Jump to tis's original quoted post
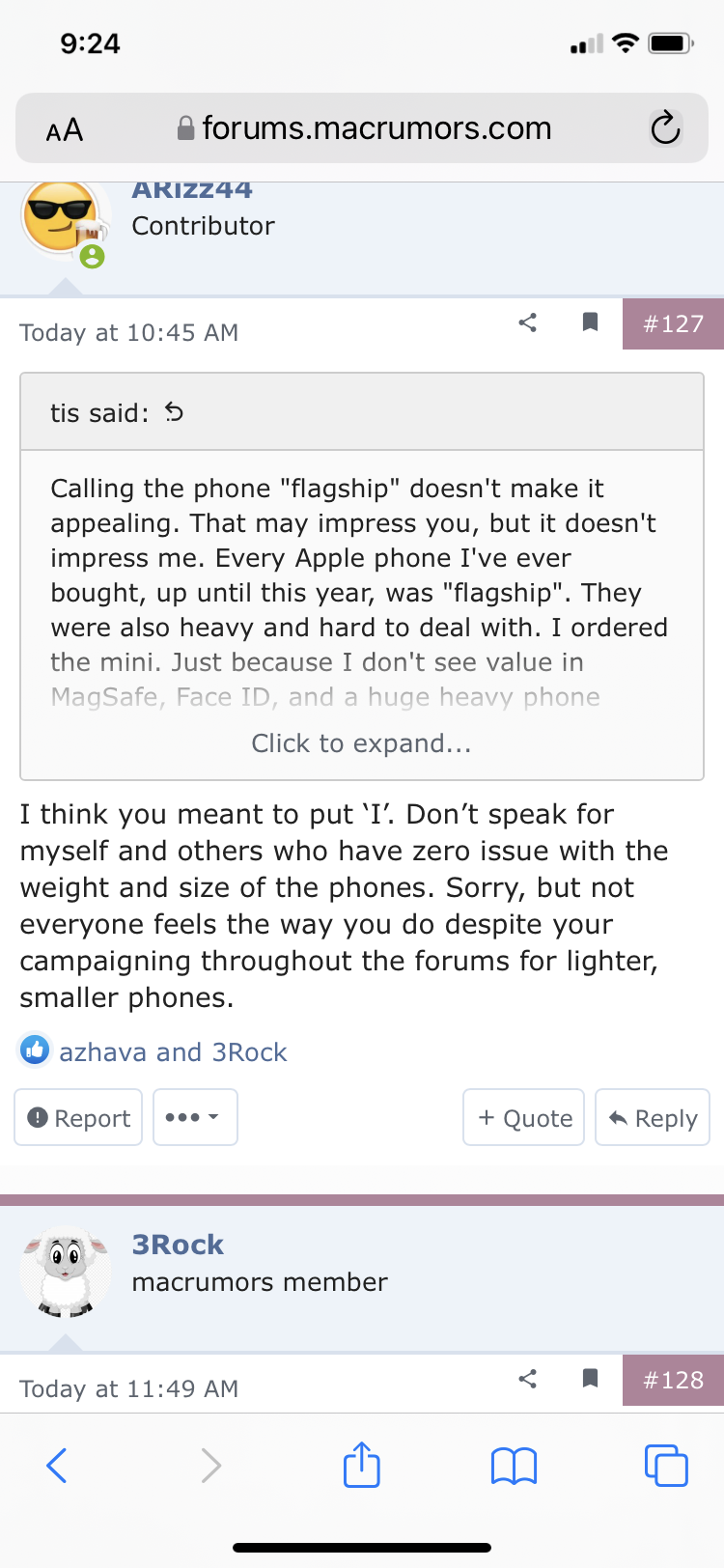The height and width of the screenshot is (1568, 724). pyautogui.click(x=175, y=413)
